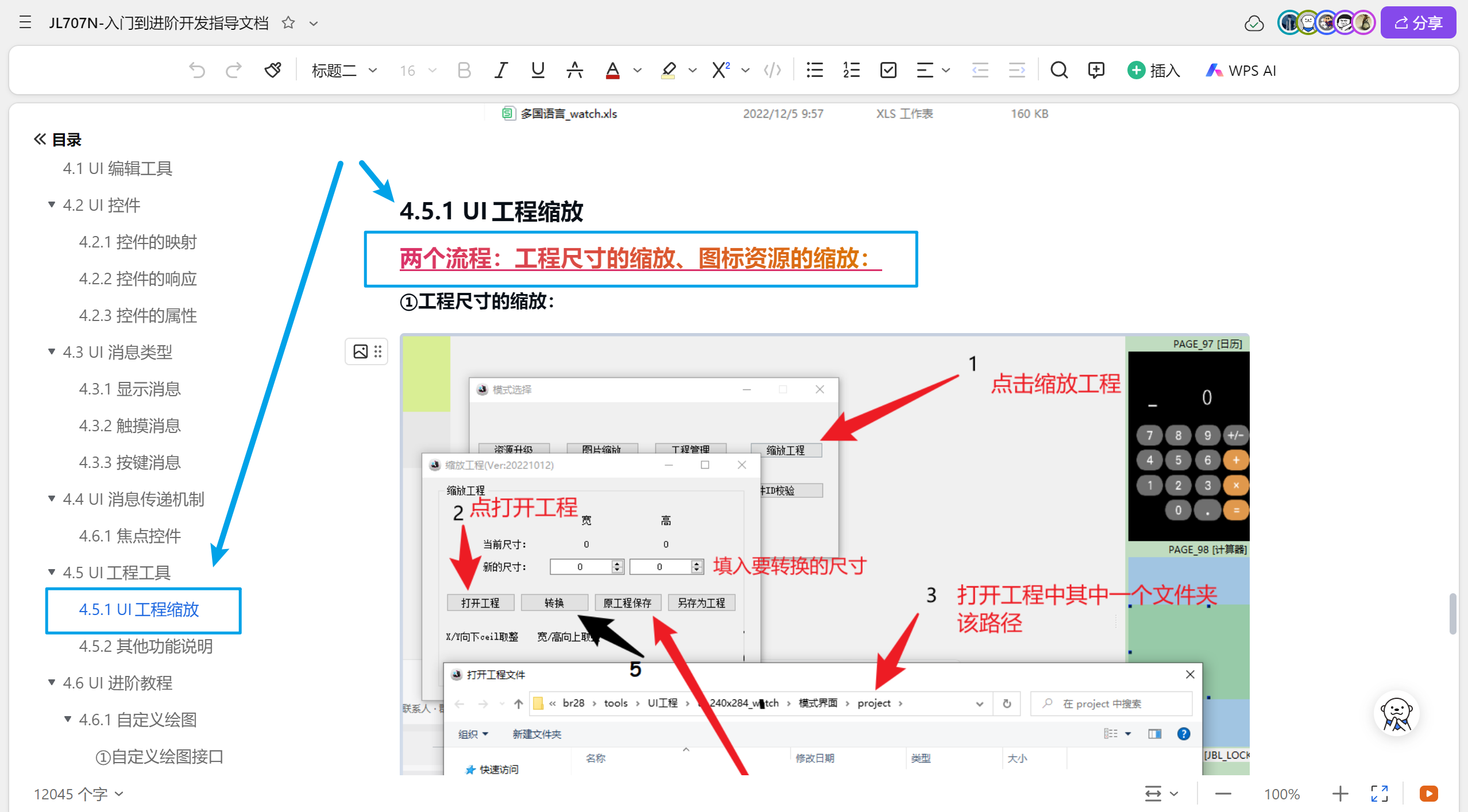Go to 4.5.2 其他功能说明 in outline
1468x812 pixels.
(146, 646)
